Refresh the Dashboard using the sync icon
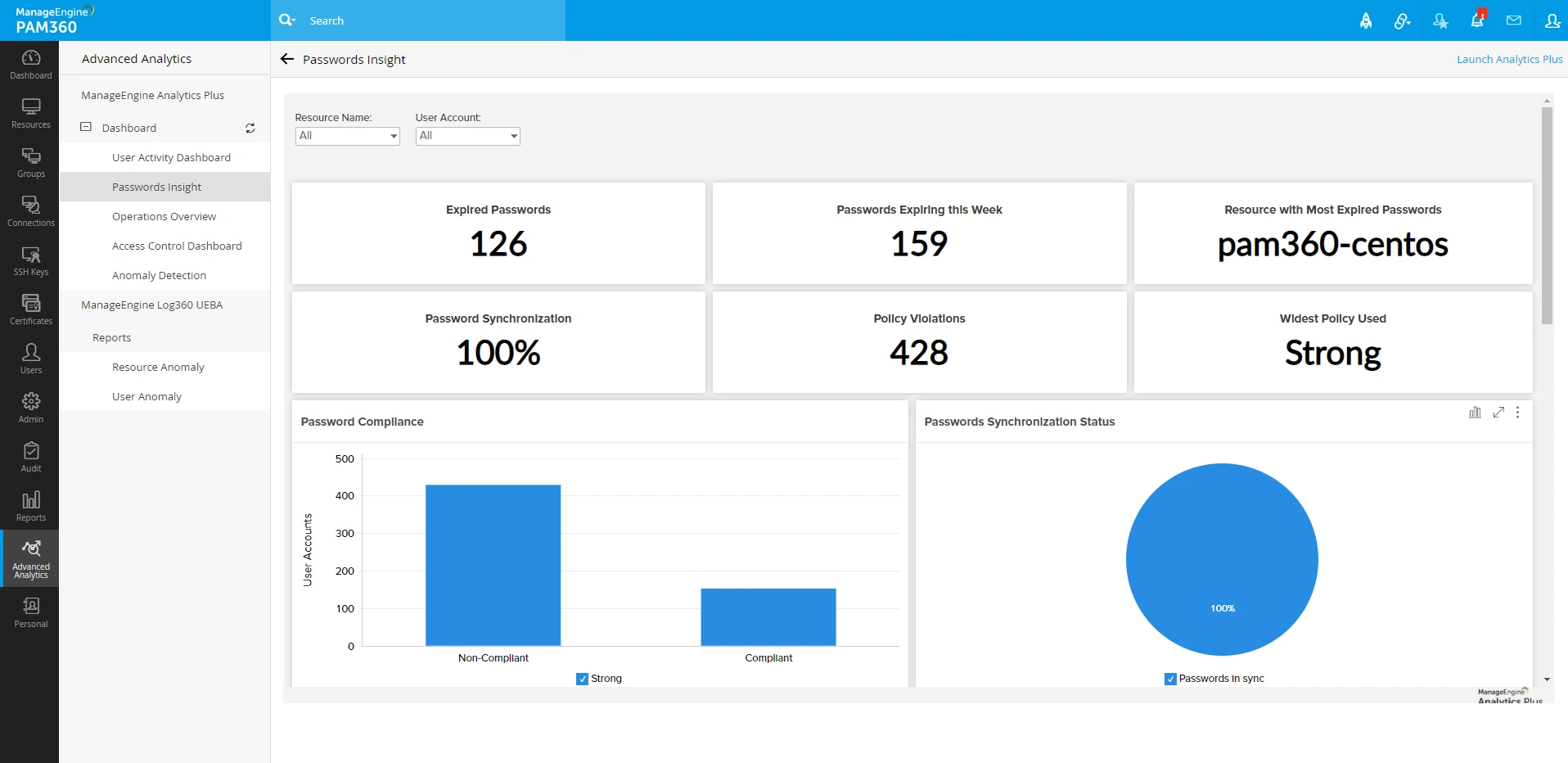1568x763 pixels. (x=250, y=128)
